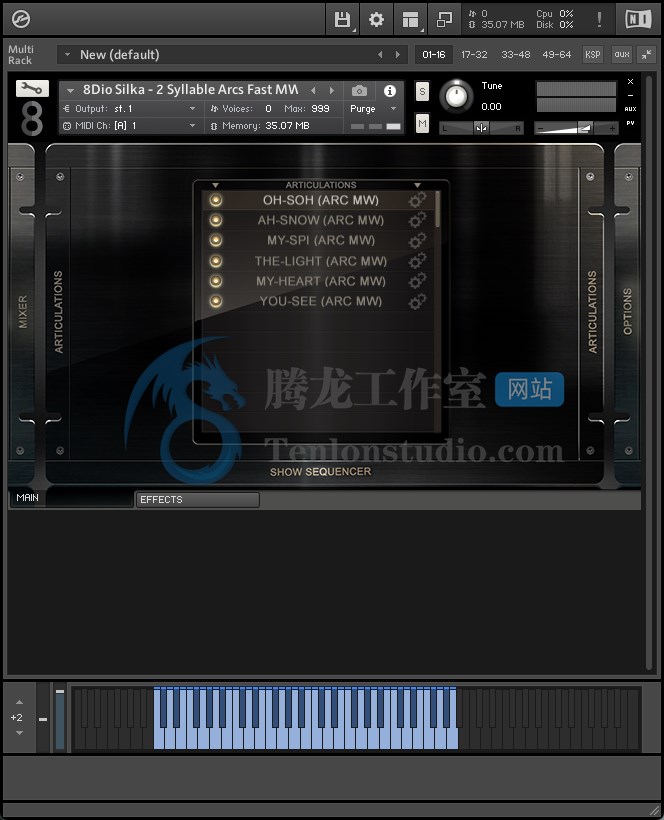Open the KSP multi script editor
The height and width of the screenshot is (820, 664).
point(592,54)
